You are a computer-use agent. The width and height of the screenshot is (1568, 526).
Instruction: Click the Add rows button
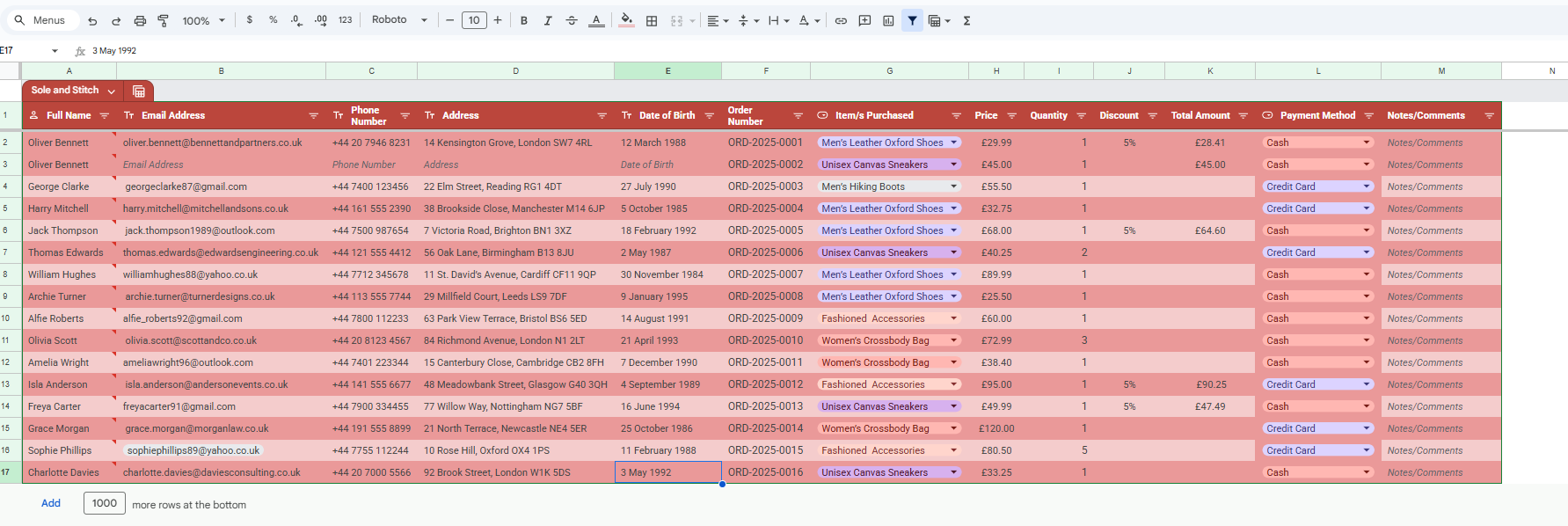(51, 503)
